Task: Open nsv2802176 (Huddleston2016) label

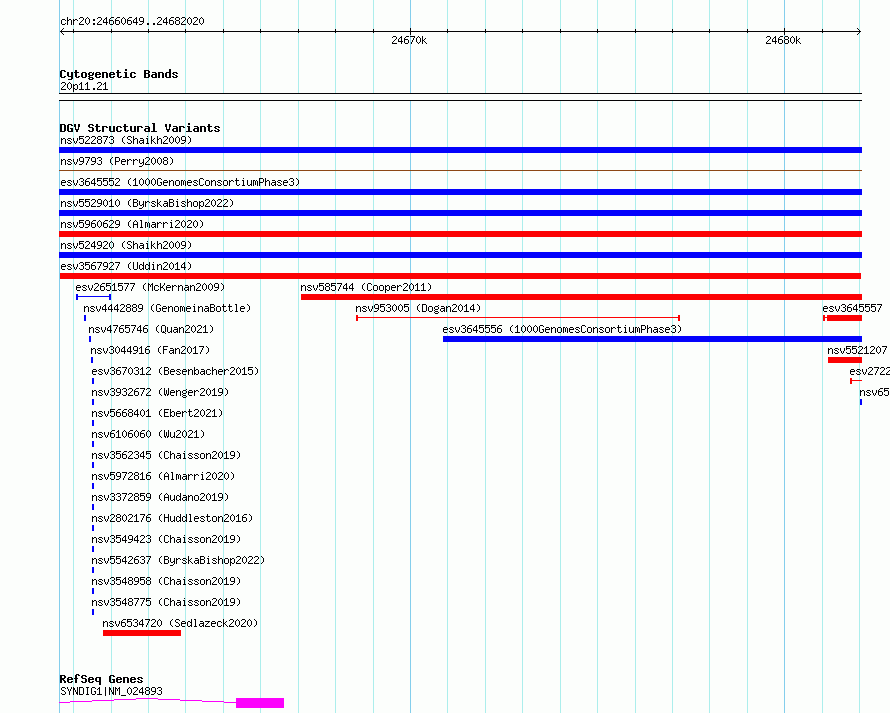Action: click(x=173, y=518)
